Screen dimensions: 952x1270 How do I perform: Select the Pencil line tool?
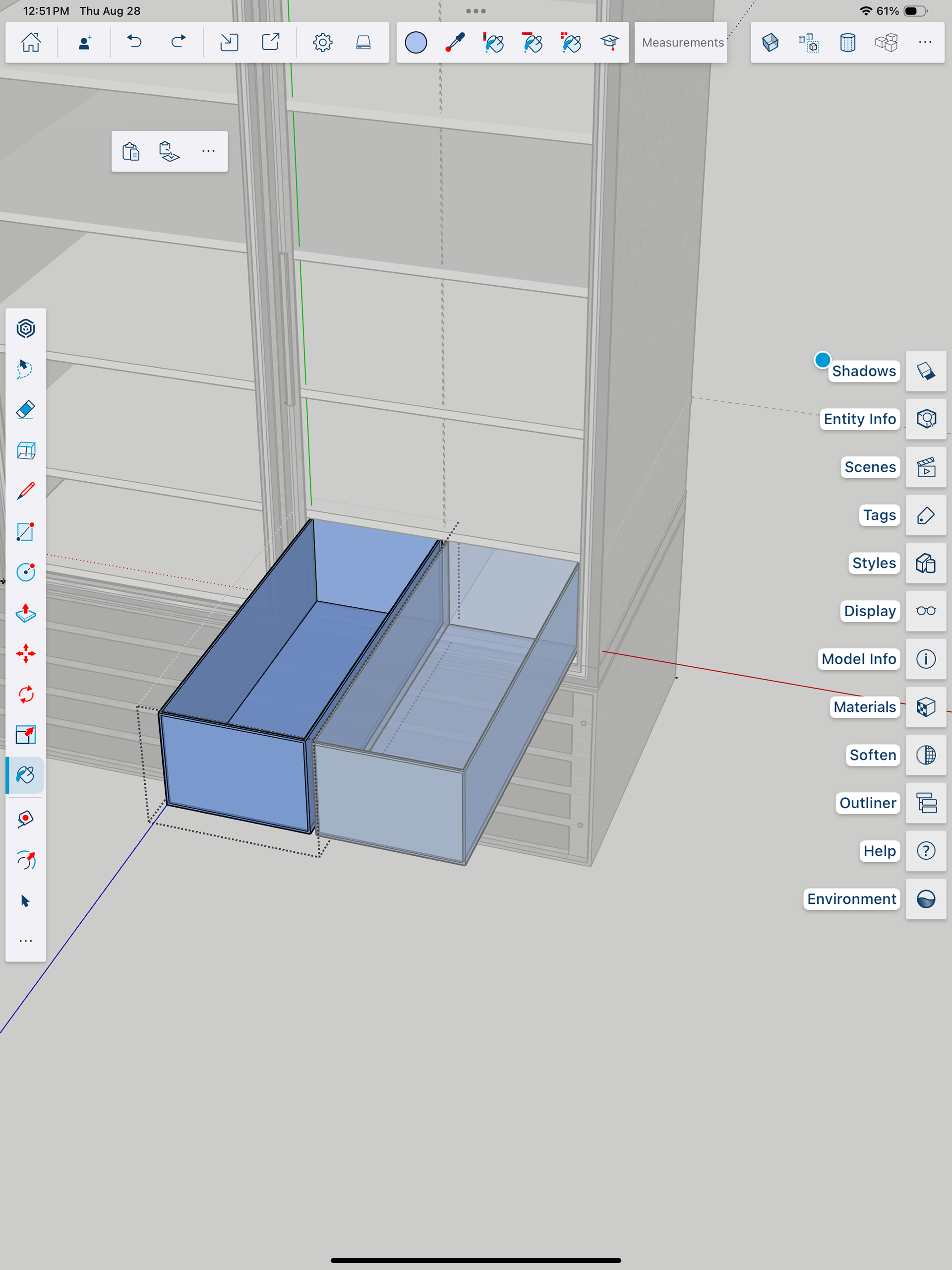(x=26, y=491)
